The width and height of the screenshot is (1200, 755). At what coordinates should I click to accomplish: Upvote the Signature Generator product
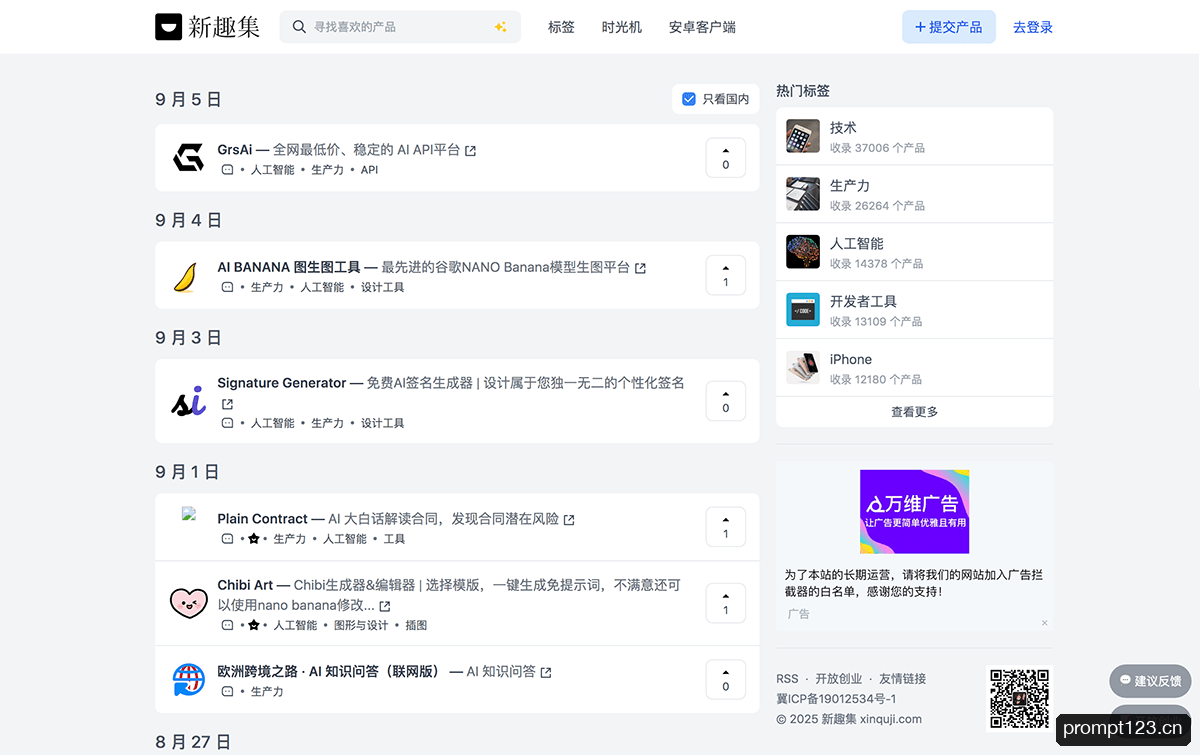click(726, 401)
